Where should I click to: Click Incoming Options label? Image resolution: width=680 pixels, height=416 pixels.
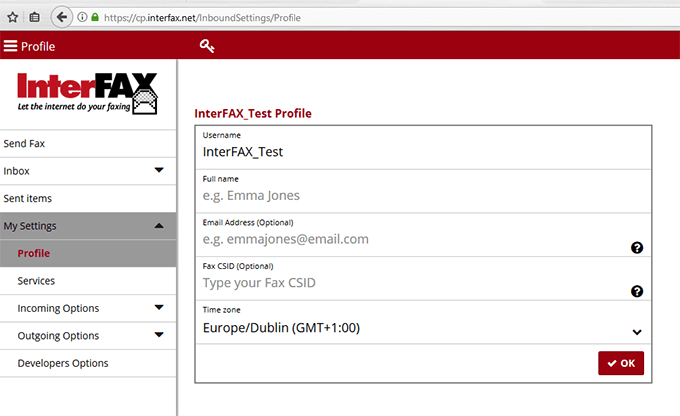point(58,308)
